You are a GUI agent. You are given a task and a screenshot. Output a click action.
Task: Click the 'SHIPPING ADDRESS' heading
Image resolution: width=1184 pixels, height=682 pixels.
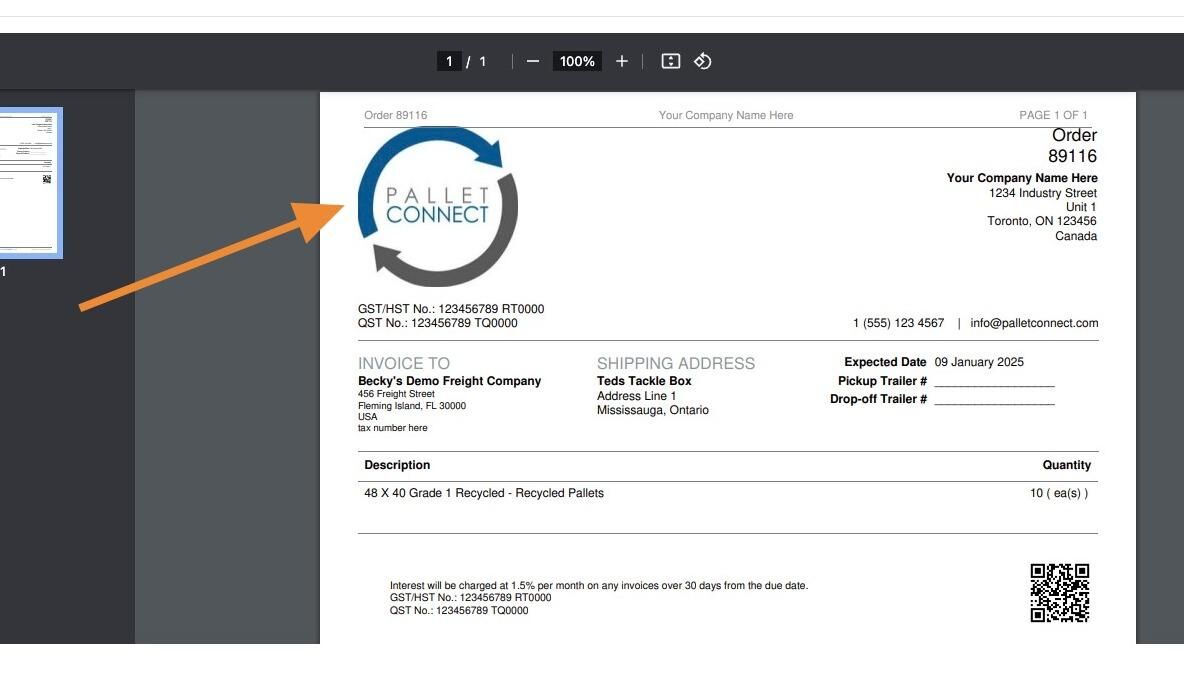coord(676,363)
